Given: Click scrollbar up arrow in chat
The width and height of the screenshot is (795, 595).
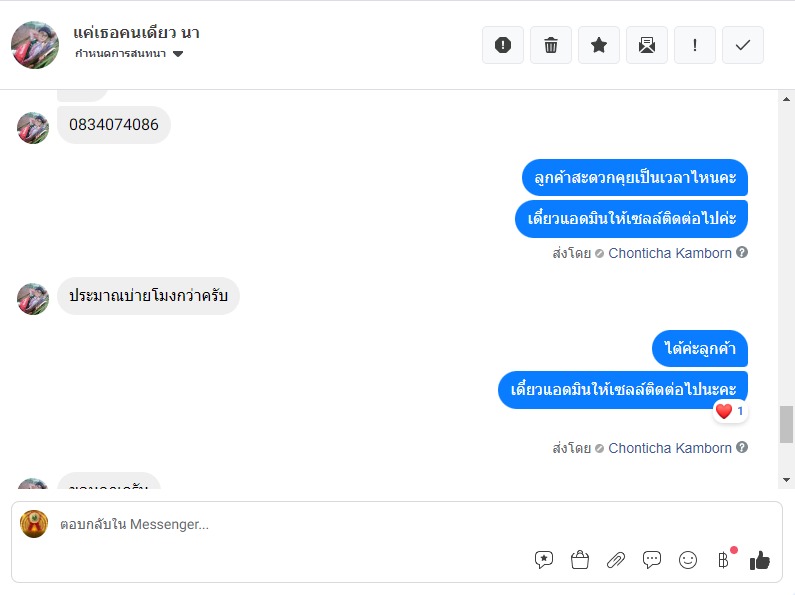Looking at the screenshot, I should (786, 99).
